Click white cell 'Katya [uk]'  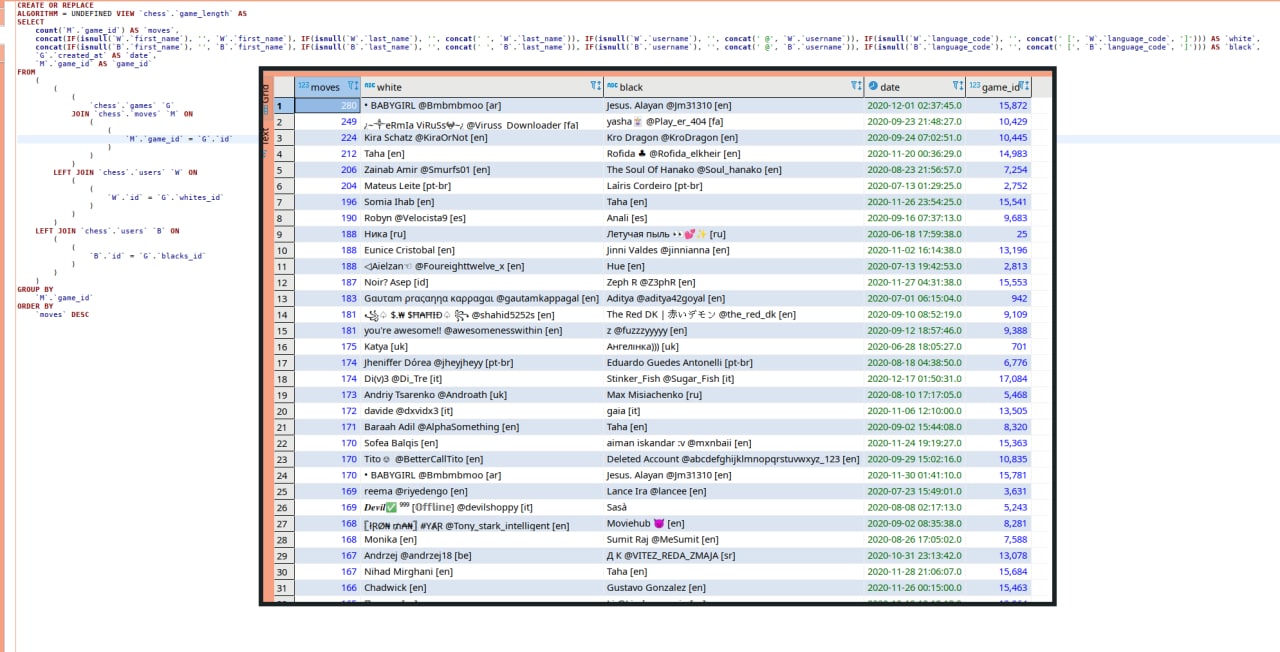[482, 347]
